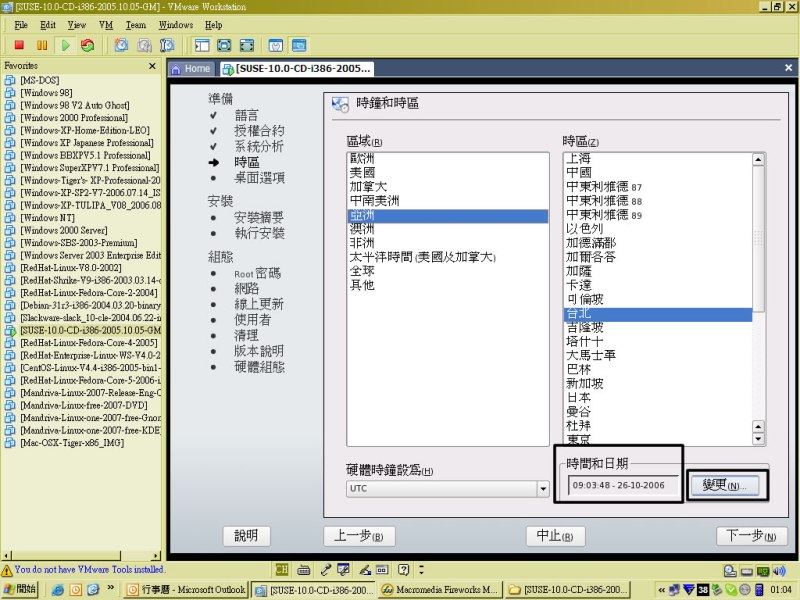Close the SUSE VM tab with the X
Screen dimensions: 800x600
click(788, 68)
